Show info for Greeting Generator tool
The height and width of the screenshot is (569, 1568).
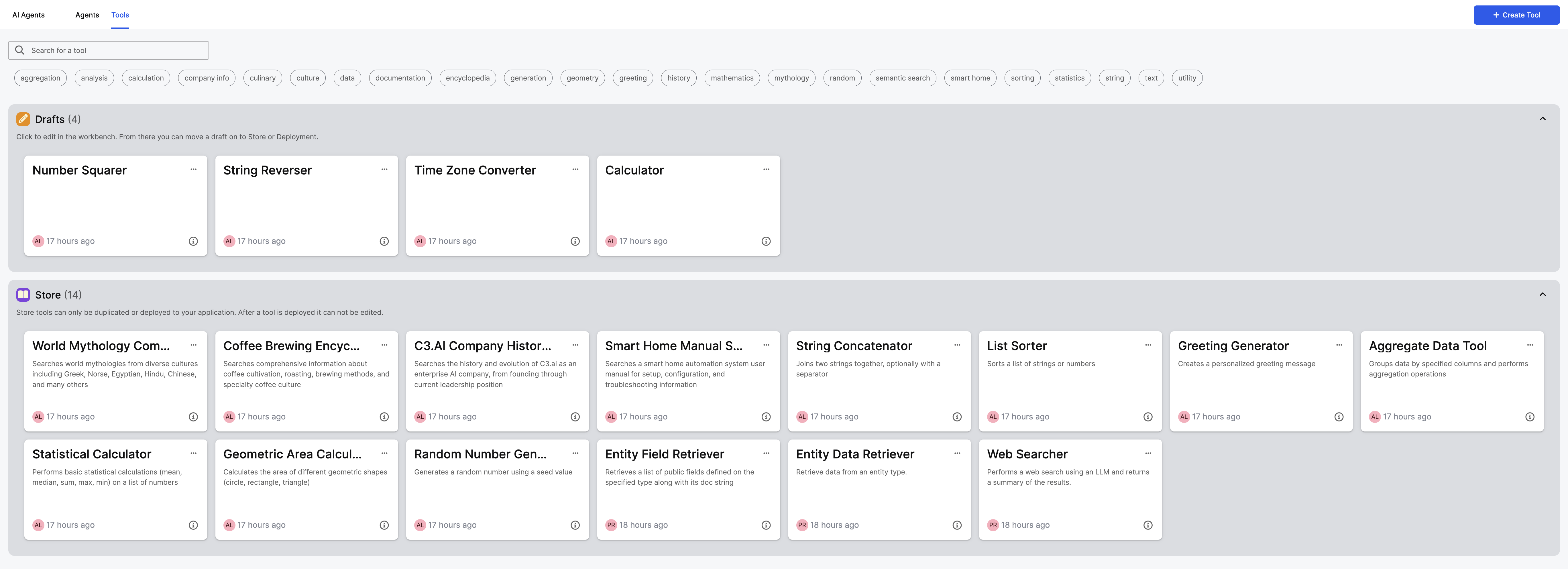pos(1339,417)
